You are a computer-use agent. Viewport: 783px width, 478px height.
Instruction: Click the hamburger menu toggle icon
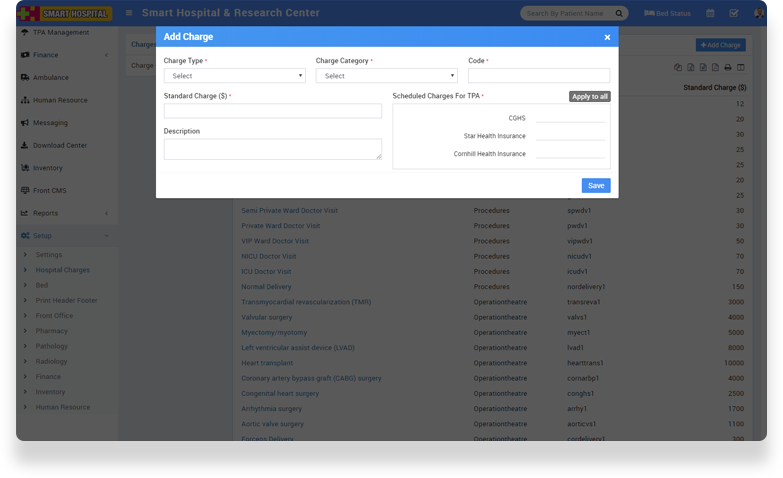click(x=129, y=13)
